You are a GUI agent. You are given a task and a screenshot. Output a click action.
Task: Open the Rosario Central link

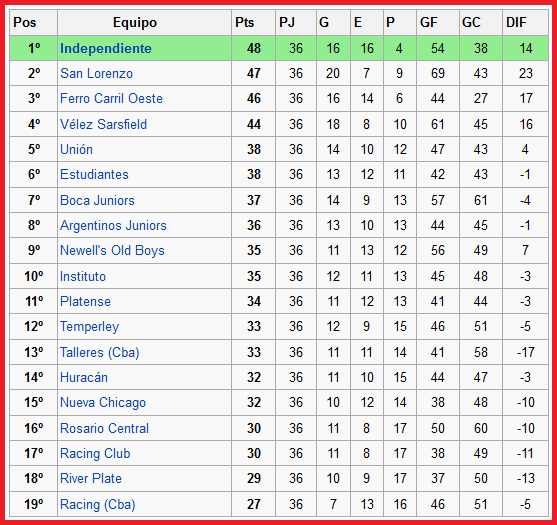point(104,428)
